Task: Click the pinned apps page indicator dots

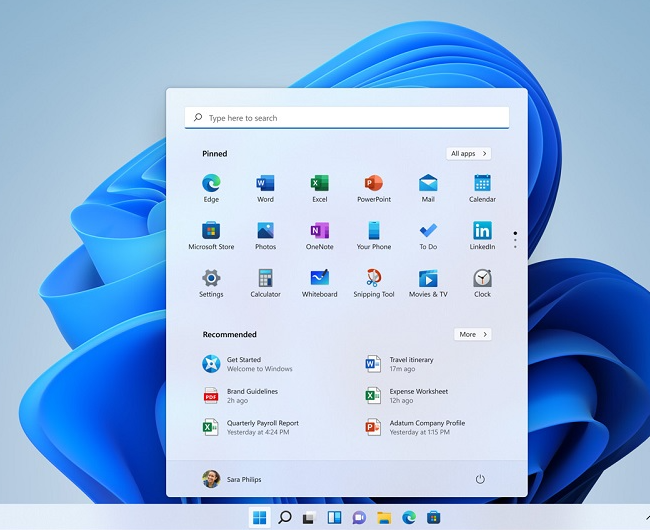Action: click(515, 240)
